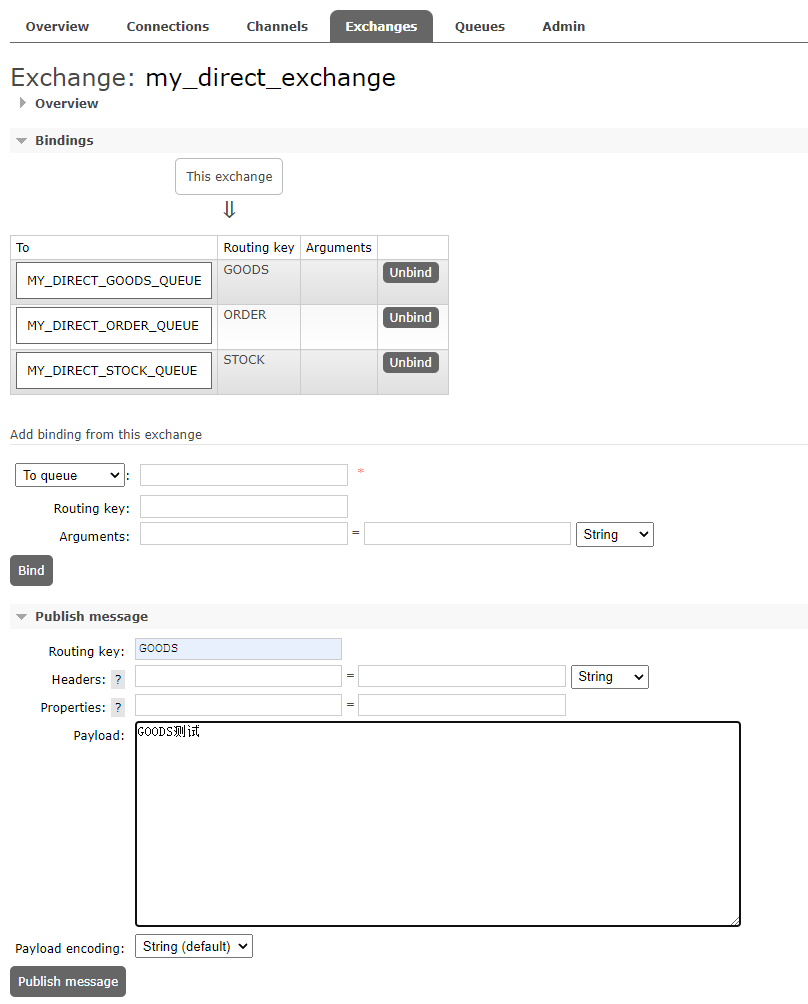Open the MY_DIRECT_ORDER_QUEUE link
This screenshot has width=808, height=1004.
[113, 325]
